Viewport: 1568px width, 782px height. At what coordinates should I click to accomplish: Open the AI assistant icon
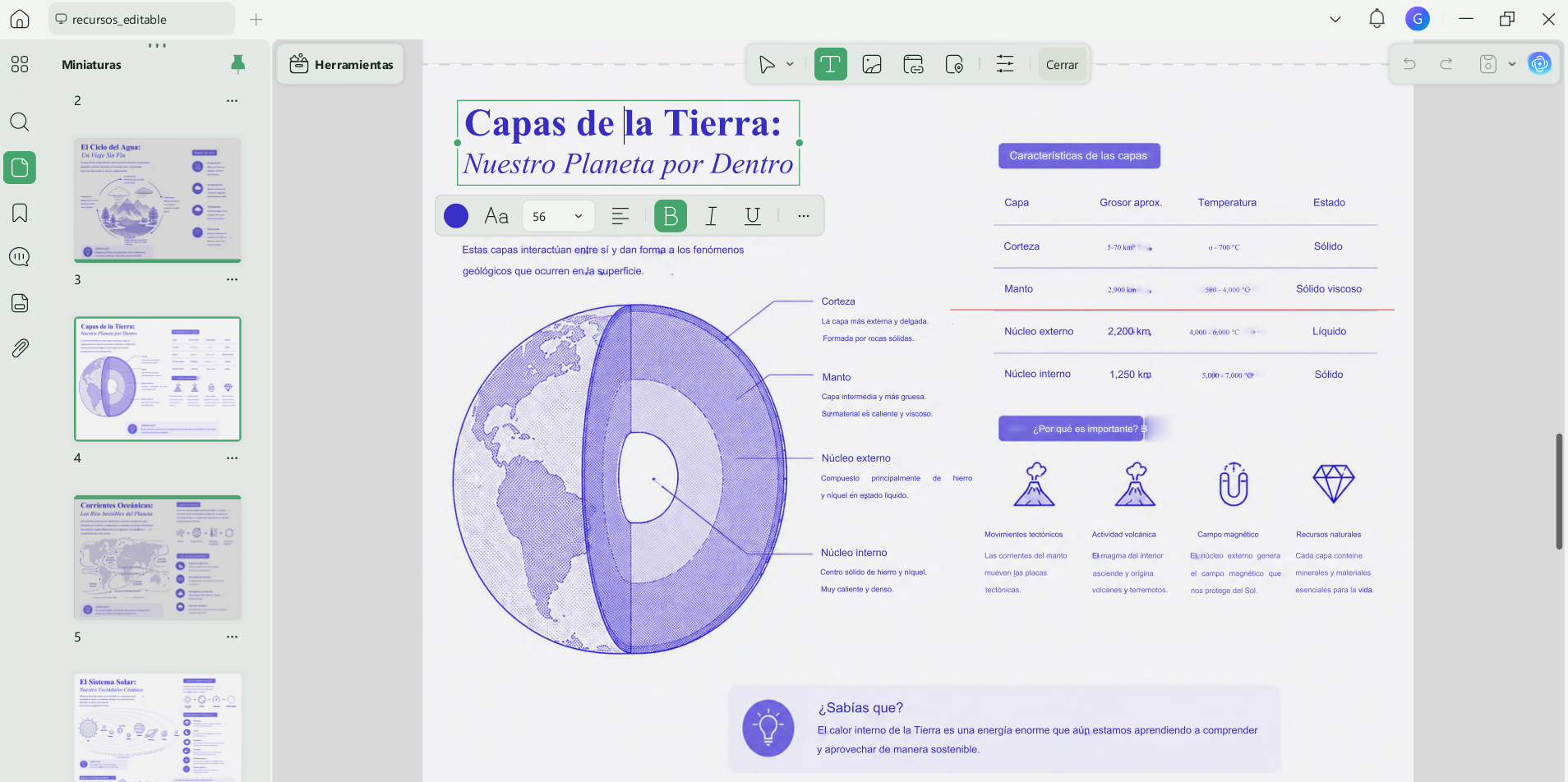click(x=1539, y=63)
